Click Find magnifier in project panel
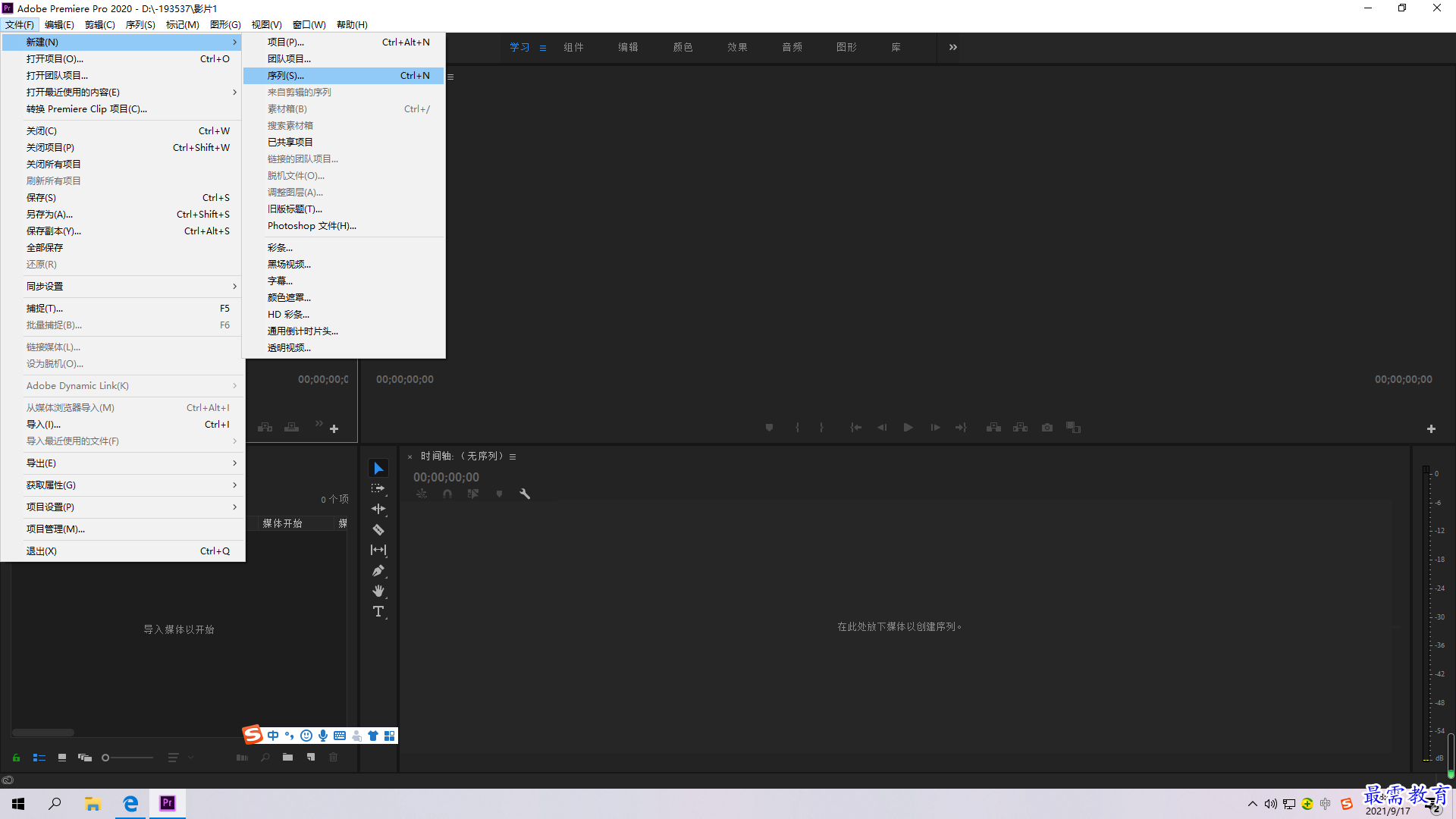The height and width of the screenshot is (819, 1456). pyautogui.click(x=265, y=757)
